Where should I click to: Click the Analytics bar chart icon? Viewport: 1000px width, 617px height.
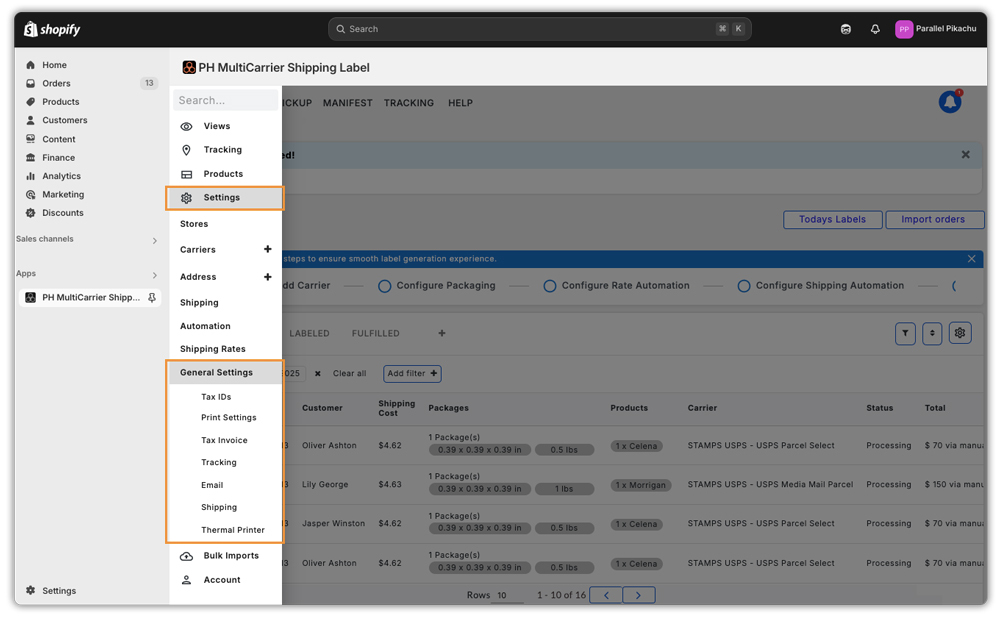[x=30, y=176]
